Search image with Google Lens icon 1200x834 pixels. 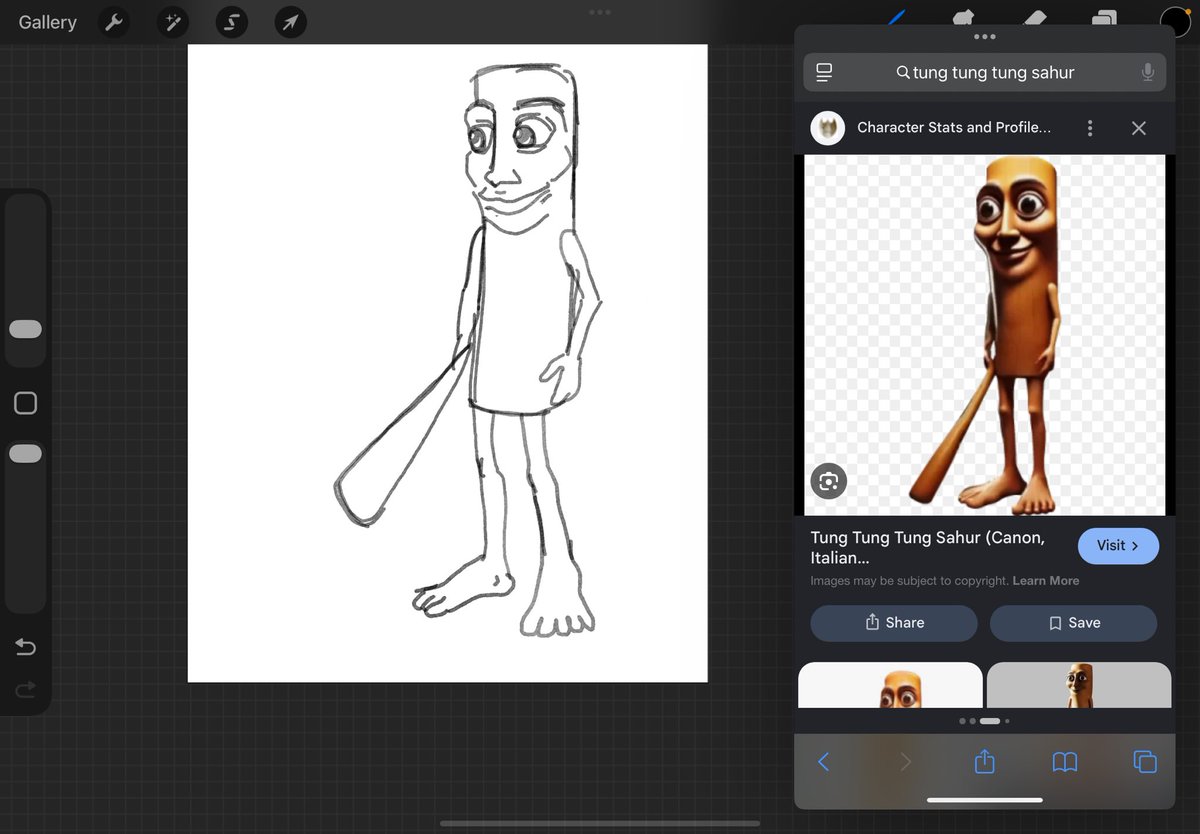(828, 481)
